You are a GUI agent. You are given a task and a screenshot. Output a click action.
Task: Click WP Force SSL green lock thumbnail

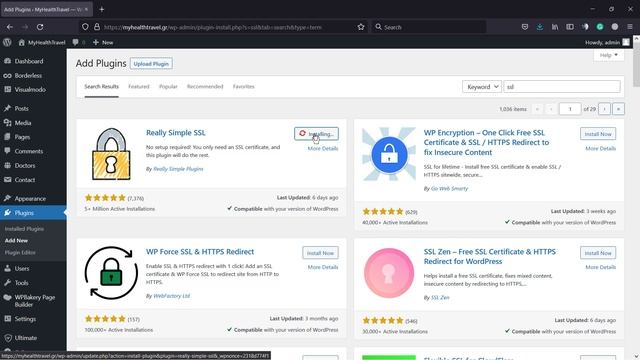coord(111,273)
